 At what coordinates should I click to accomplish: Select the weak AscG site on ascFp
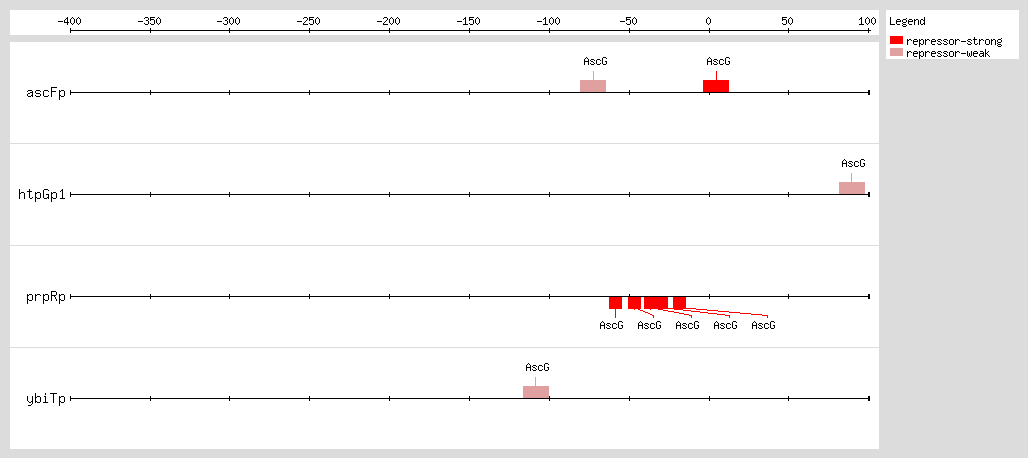tap(593, 86)
